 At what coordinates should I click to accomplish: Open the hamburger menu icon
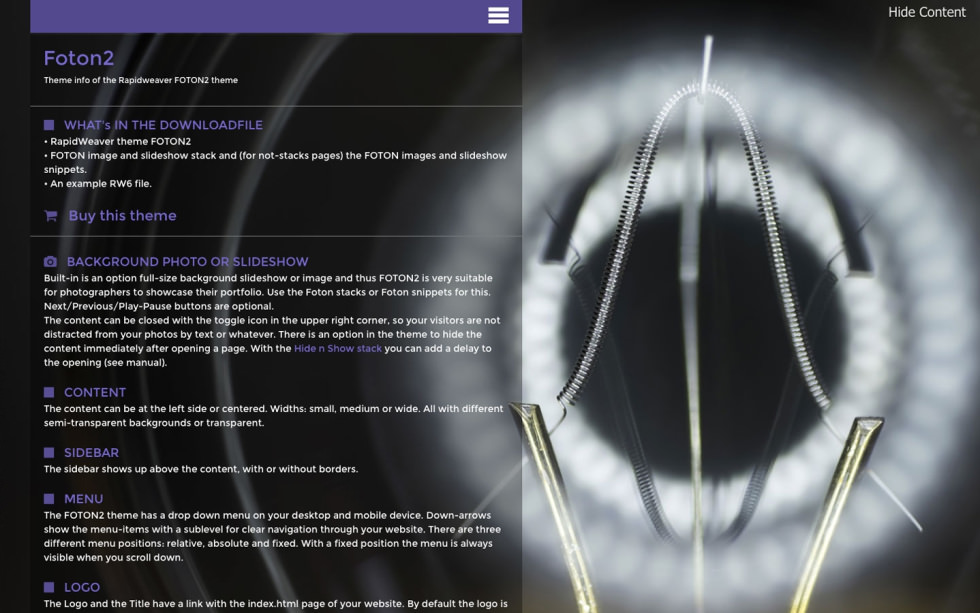(498, 16)
